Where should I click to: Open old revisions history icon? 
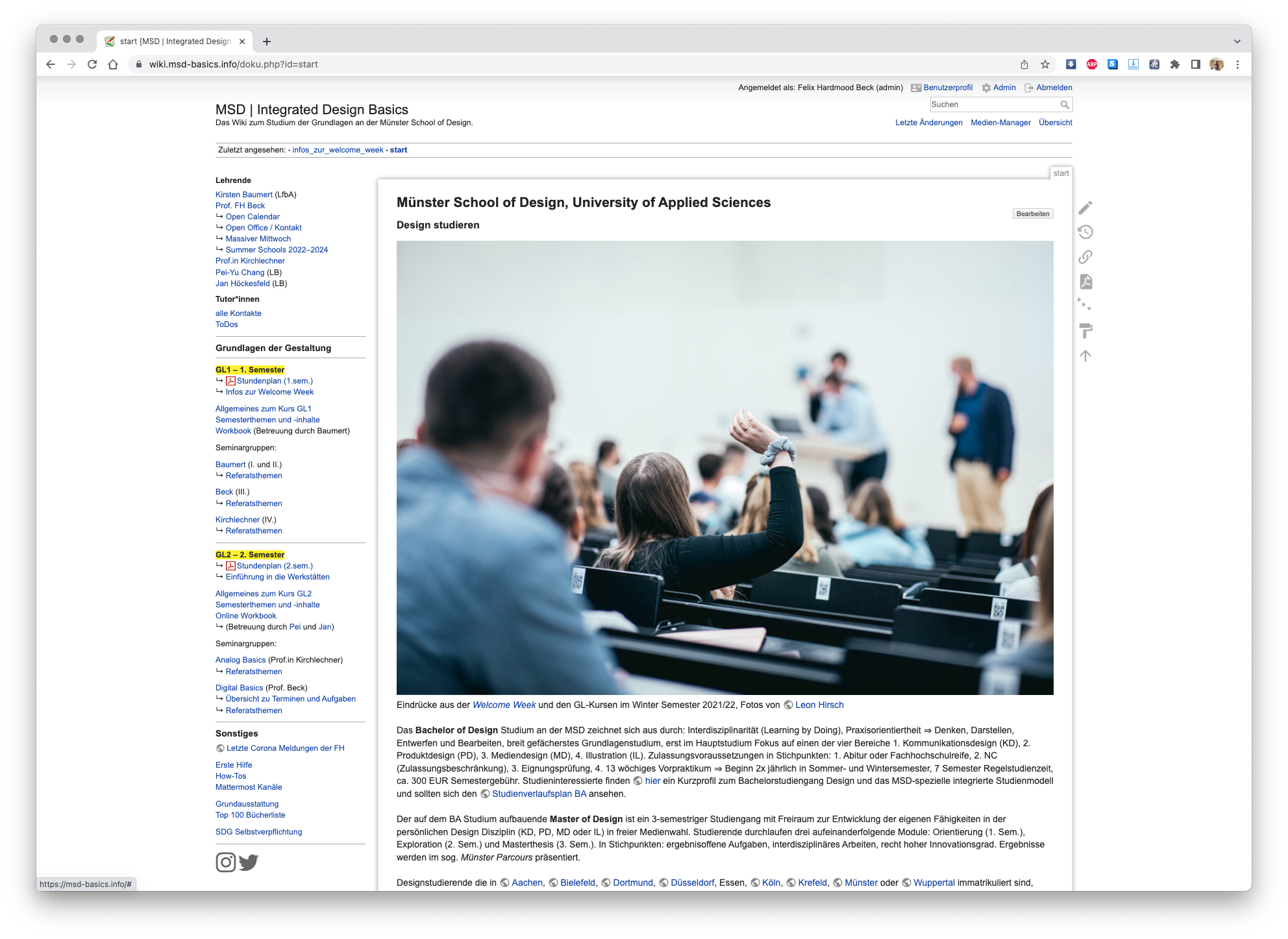pos(1085,232)
